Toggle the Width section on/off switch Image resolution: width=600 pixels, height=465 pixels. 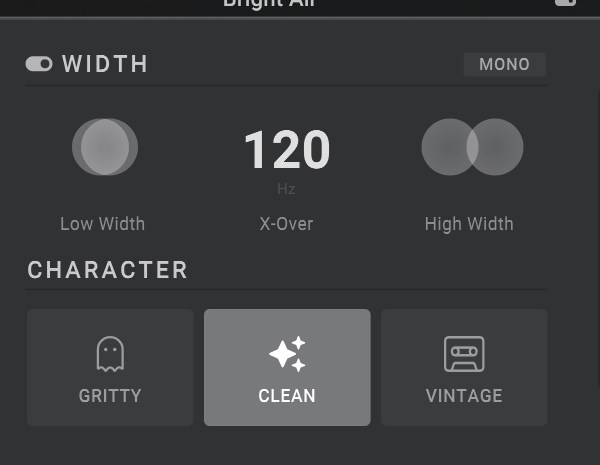click(39, 65)
